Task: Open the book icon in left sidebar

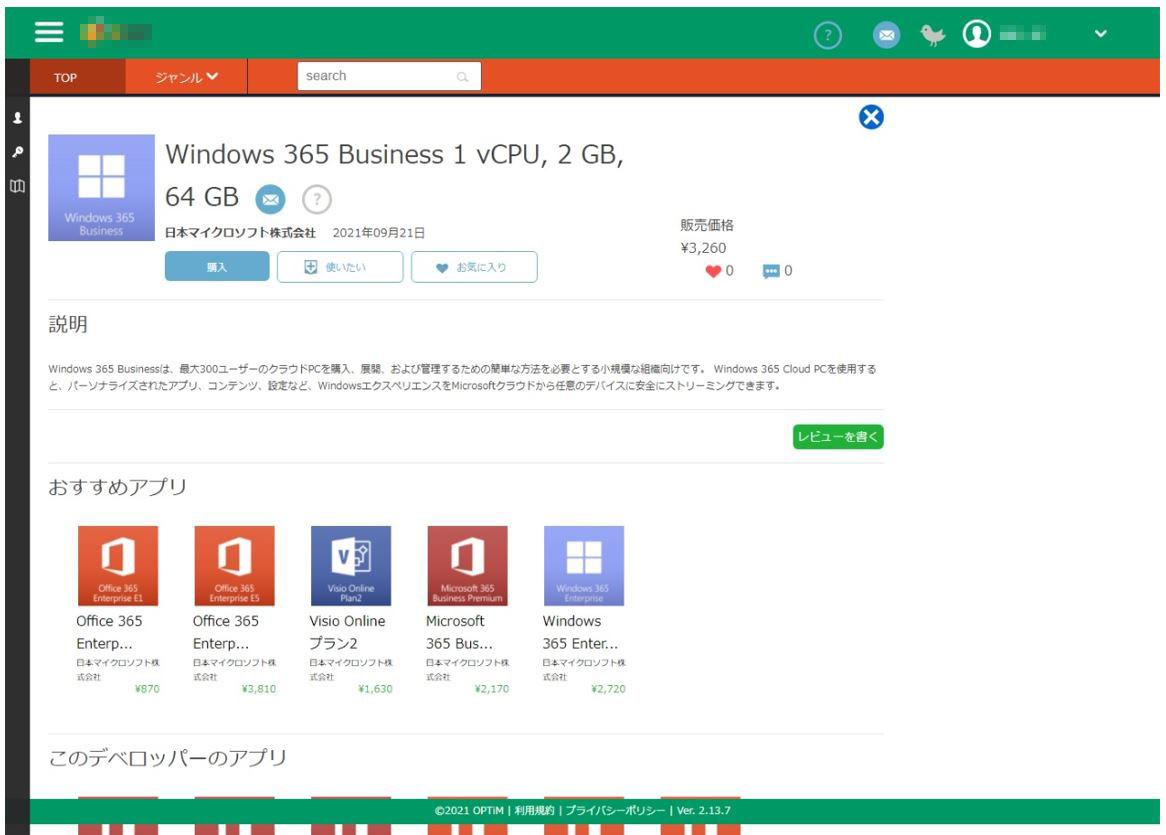Action: 17,186
